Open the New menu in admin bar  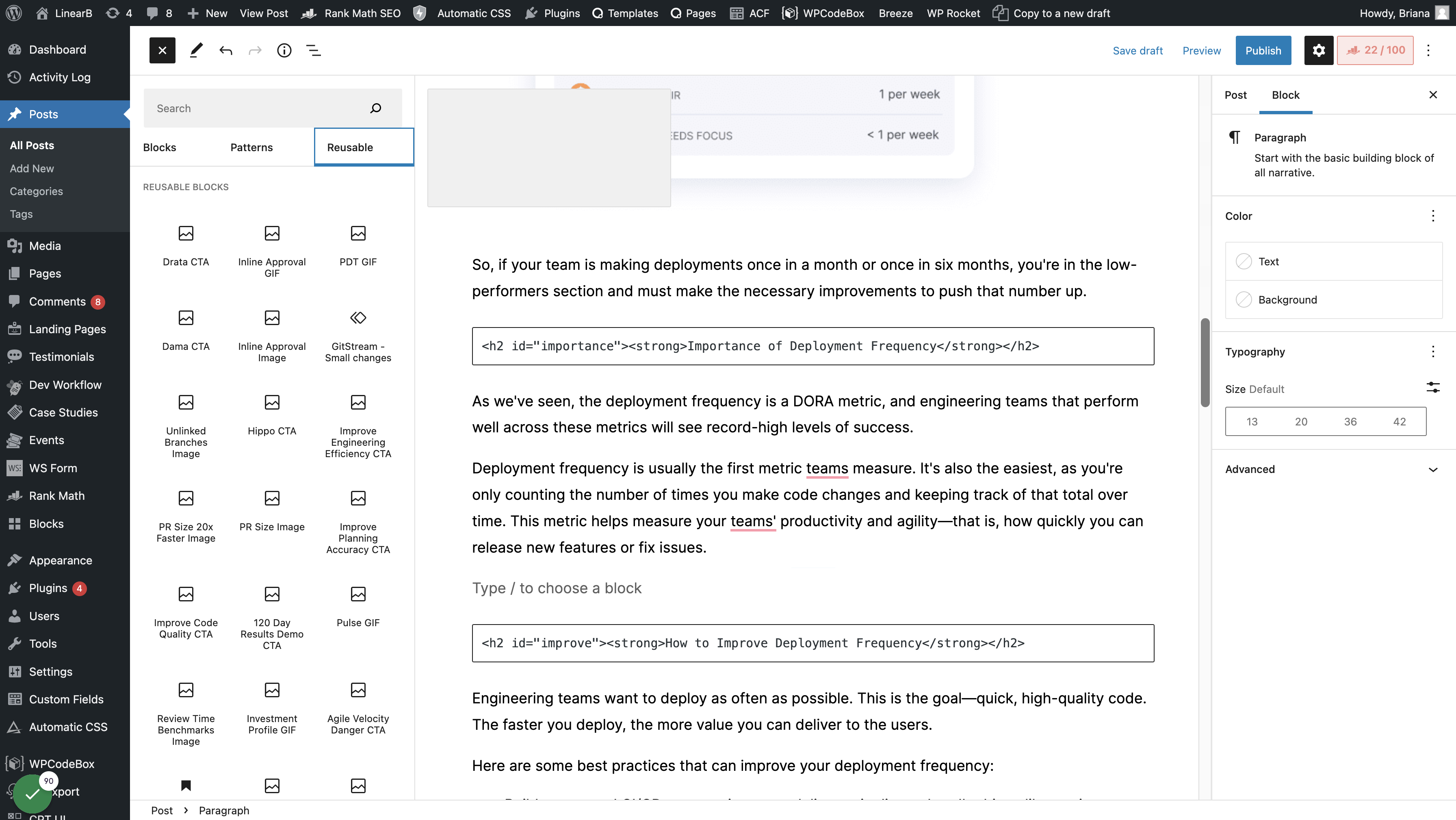[207, 13]
